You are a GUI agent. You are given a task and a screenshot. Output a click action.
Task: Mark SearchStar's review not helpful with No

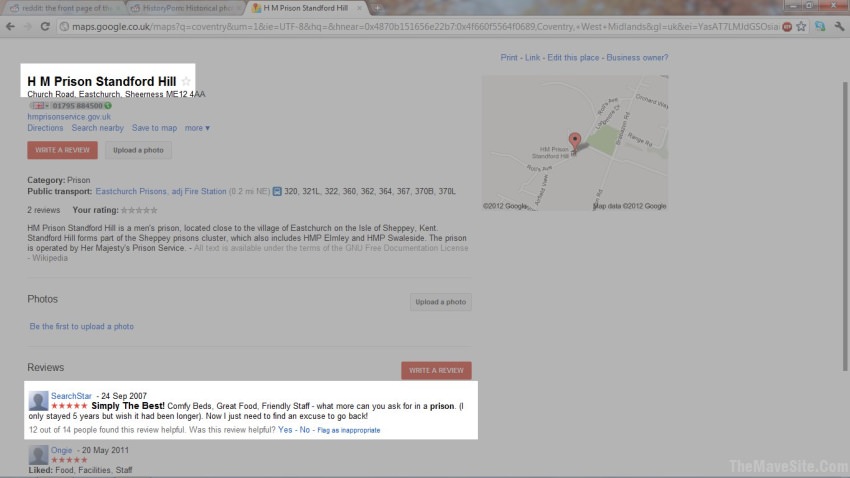(305, 430)
